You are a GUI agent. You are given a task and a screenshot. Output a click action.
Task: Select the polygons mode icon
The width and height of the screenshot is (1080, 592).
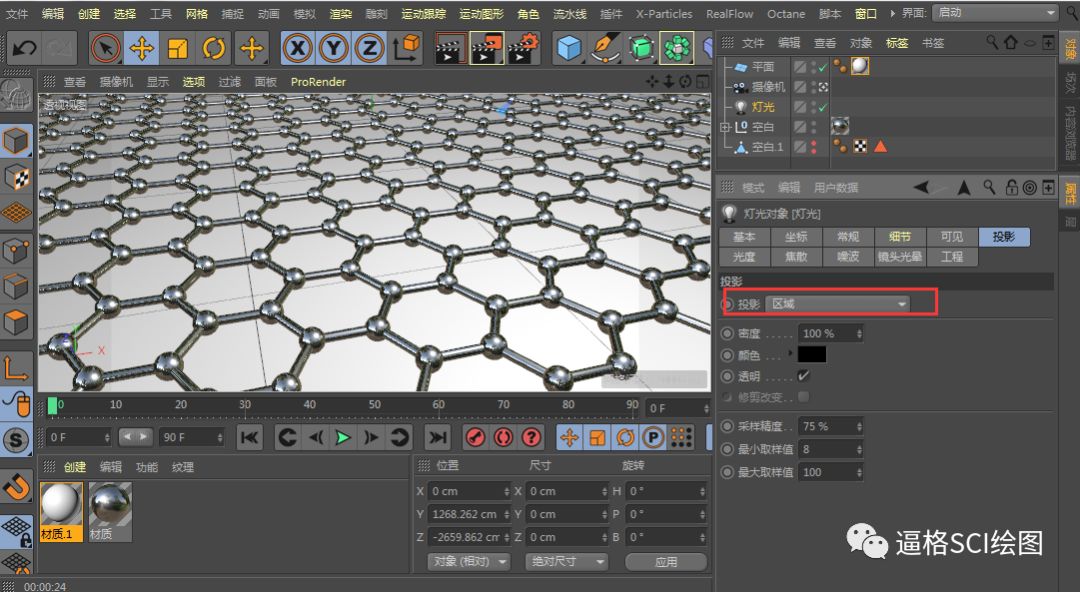click(16, 321)
